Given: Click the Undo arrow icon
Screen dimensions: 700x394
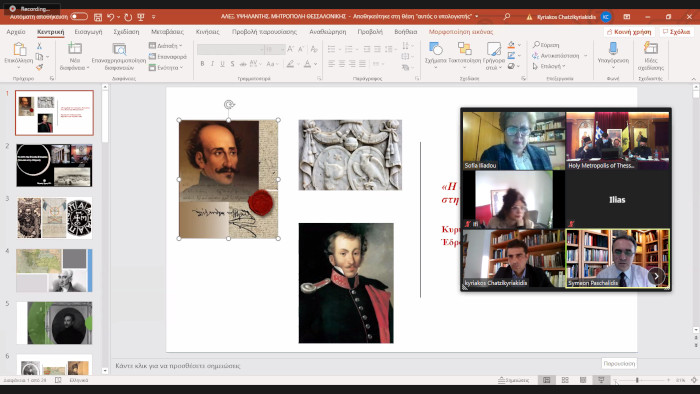Looking at the screenshot, I should pos(111,17).
